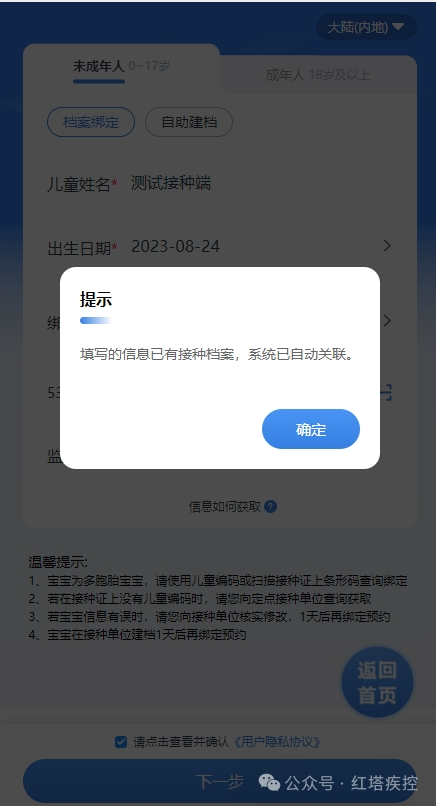Expand the binding method row chevron
This screenshot has width=436, height=806.
click(x=387, y=321)
